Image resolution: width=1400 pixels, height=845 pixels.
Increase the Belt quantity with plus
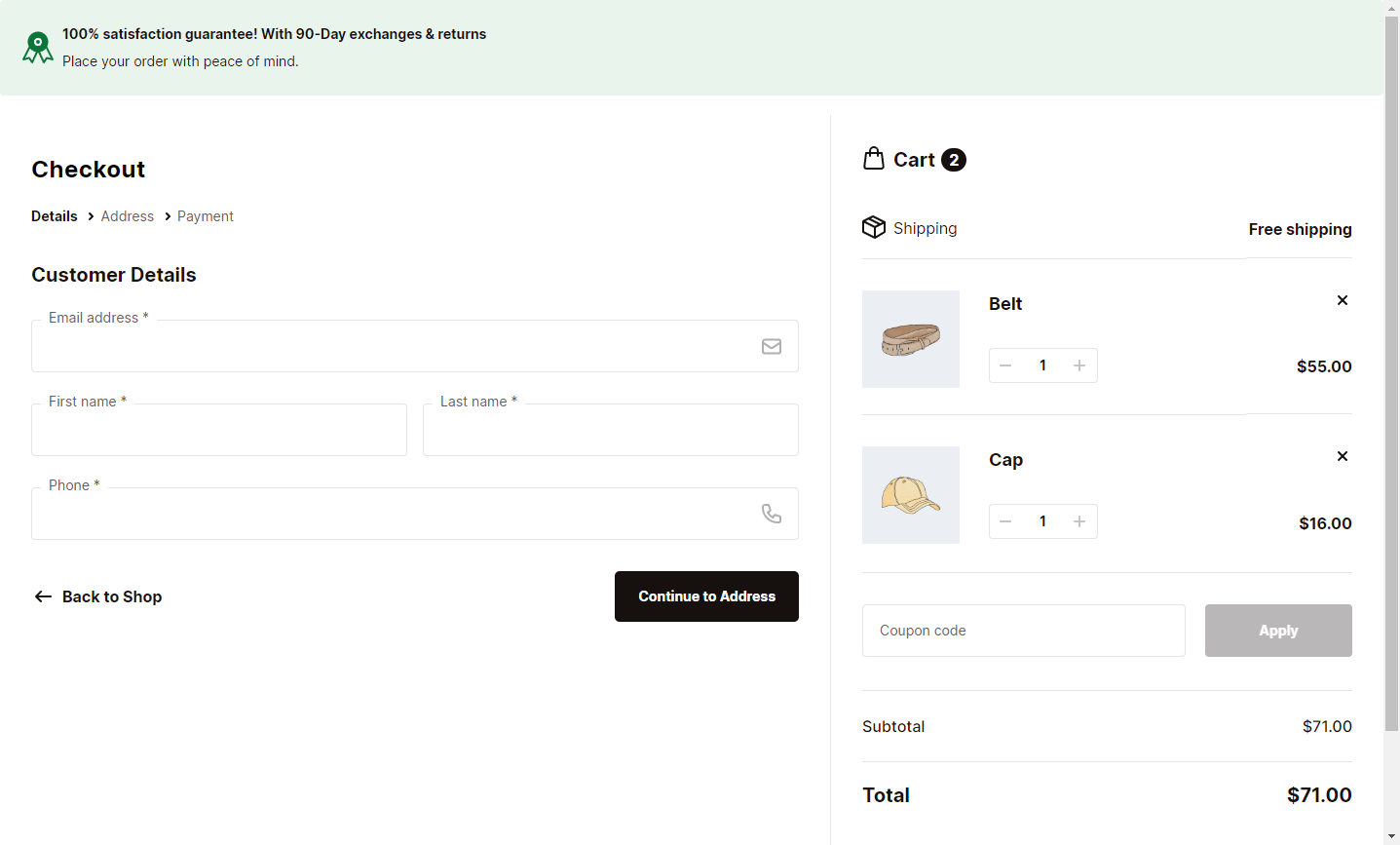point(1079,365)
